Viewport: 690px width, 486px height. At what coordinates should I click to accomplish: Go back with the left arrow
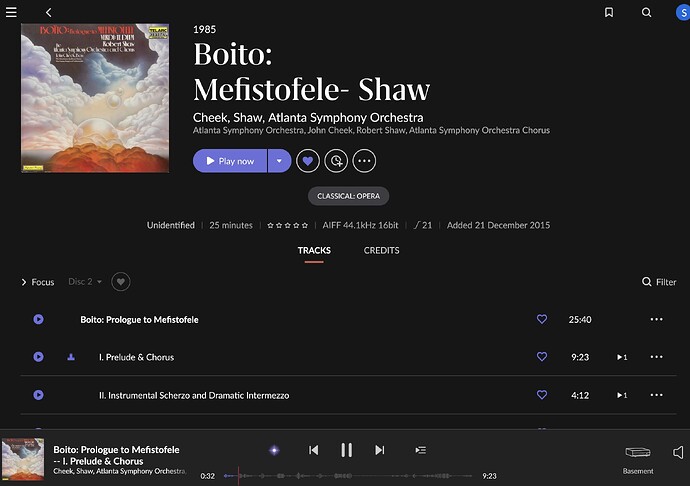pos(49,12)
